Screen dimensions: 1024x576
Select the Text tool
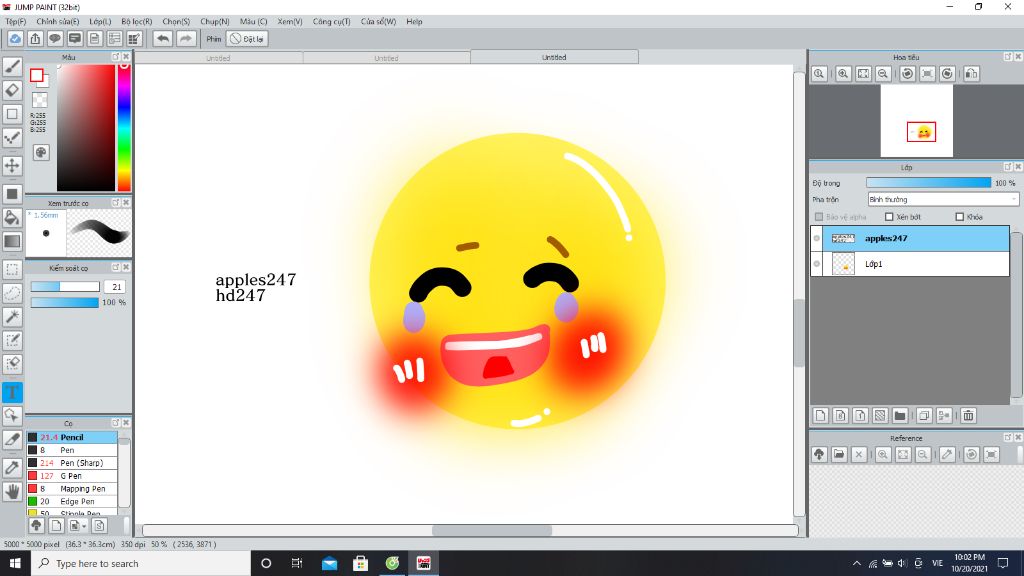12,392
